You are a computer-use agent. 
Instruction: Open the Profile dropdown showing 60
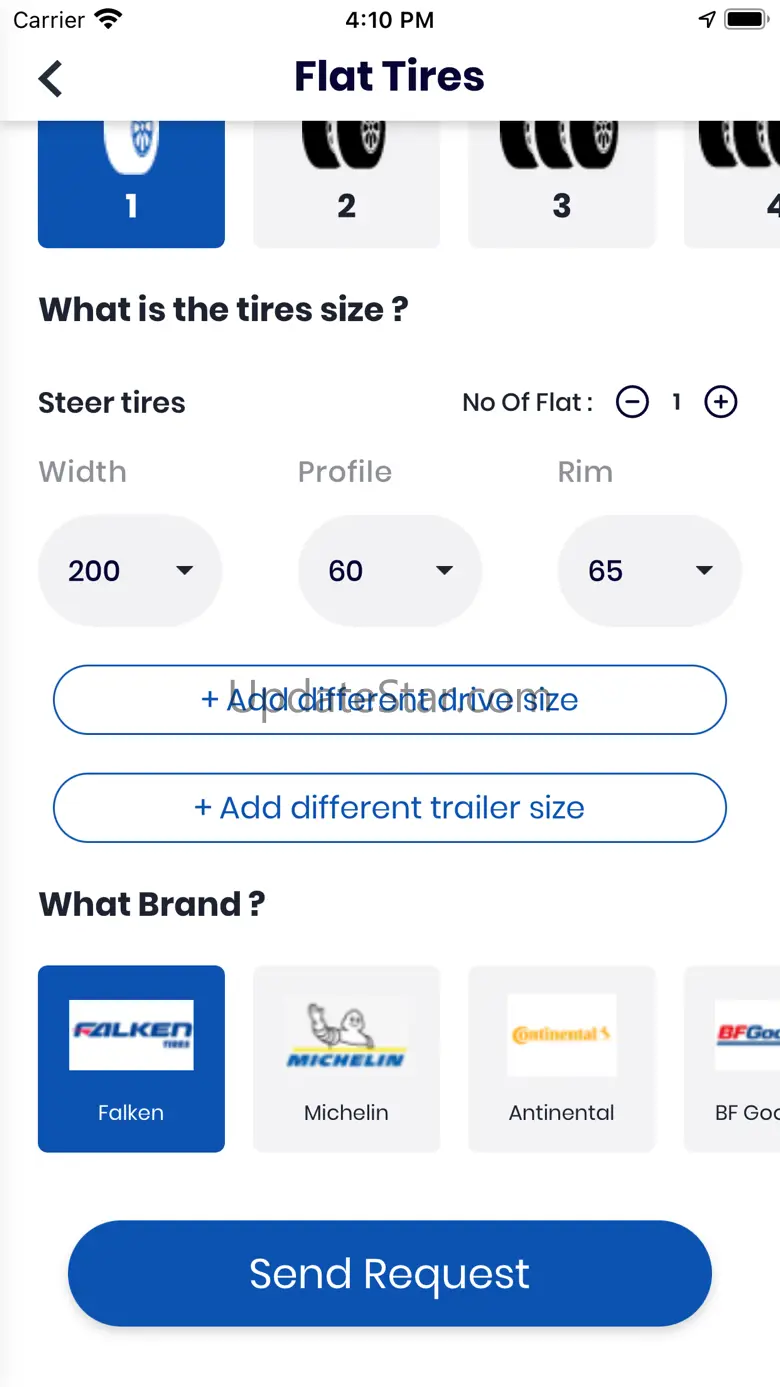390,571
